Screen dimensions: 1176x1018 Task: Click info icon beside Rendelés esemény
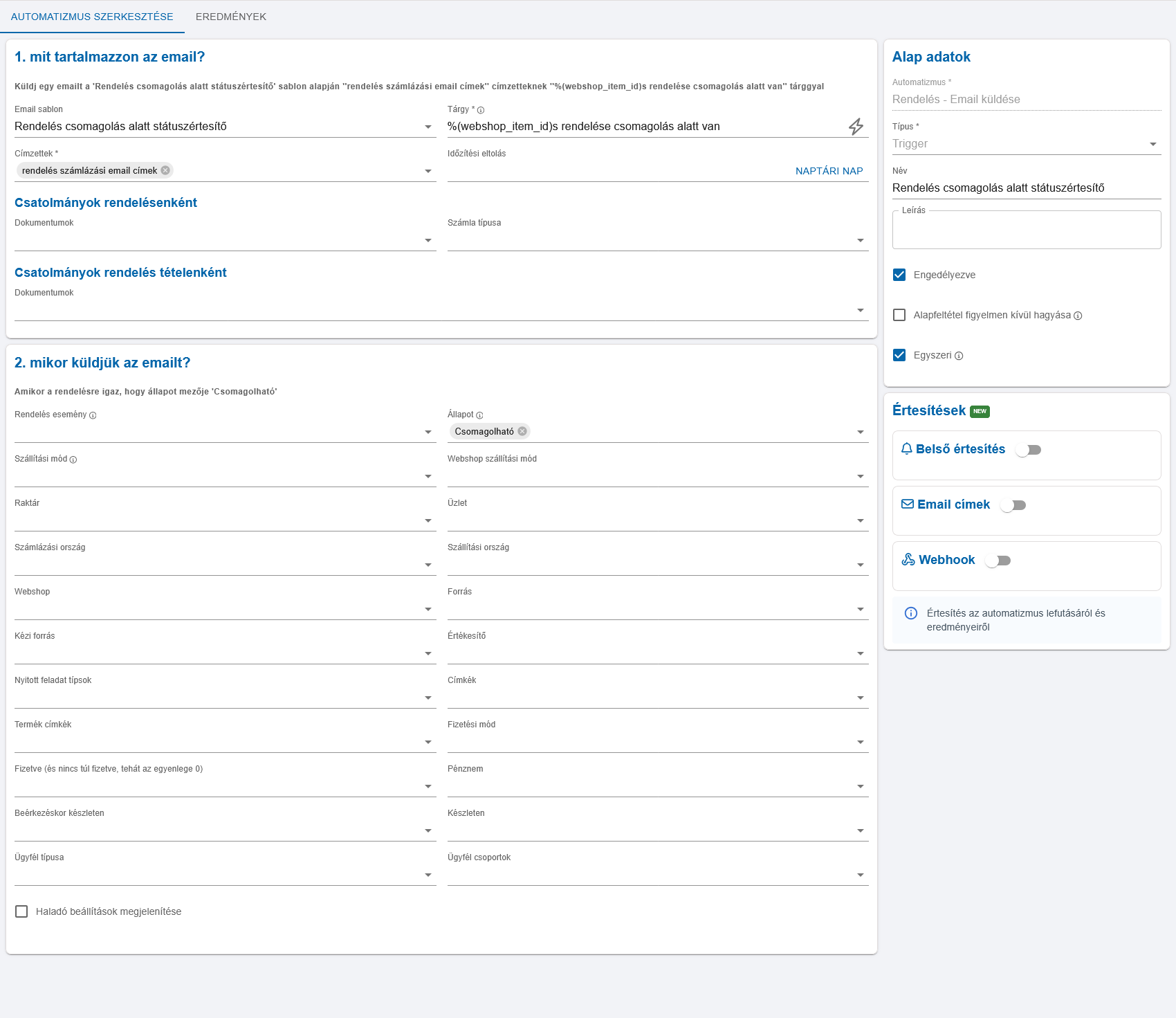pos(93,415)
